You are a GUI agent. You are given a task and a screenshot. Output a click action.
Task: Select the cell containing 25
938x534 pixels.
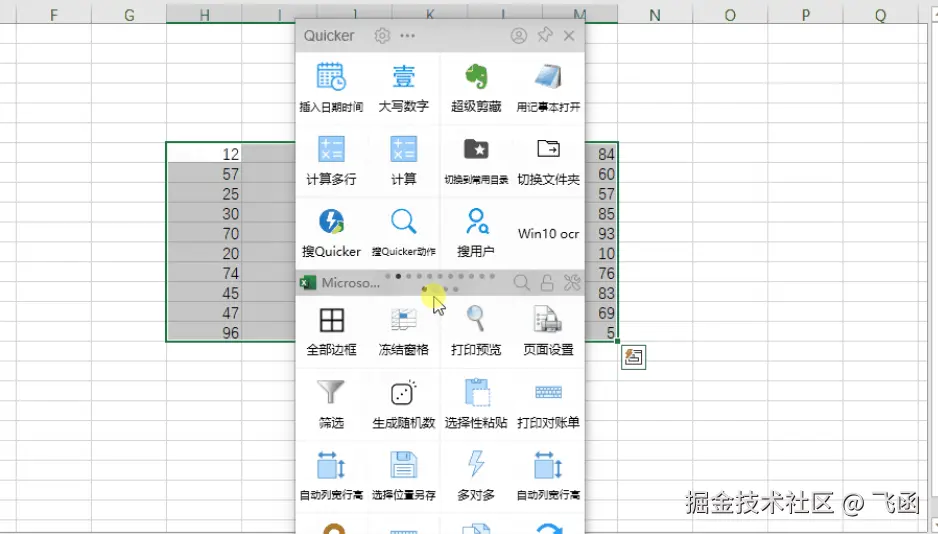[x=204, y=194]
